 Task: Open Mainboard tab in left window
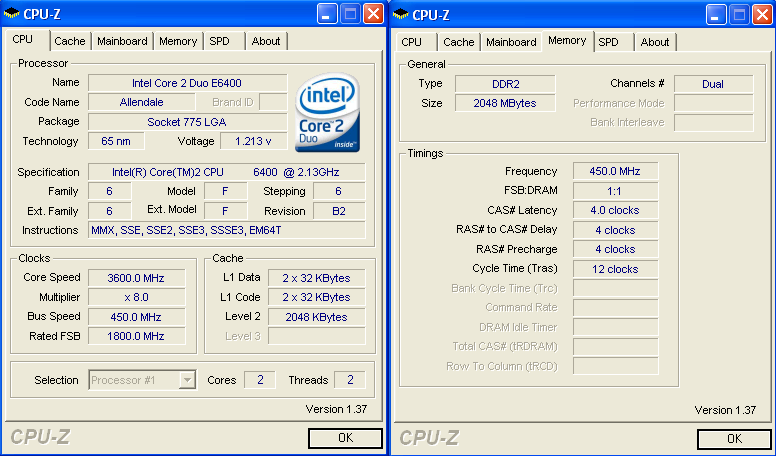pos(122,41)
